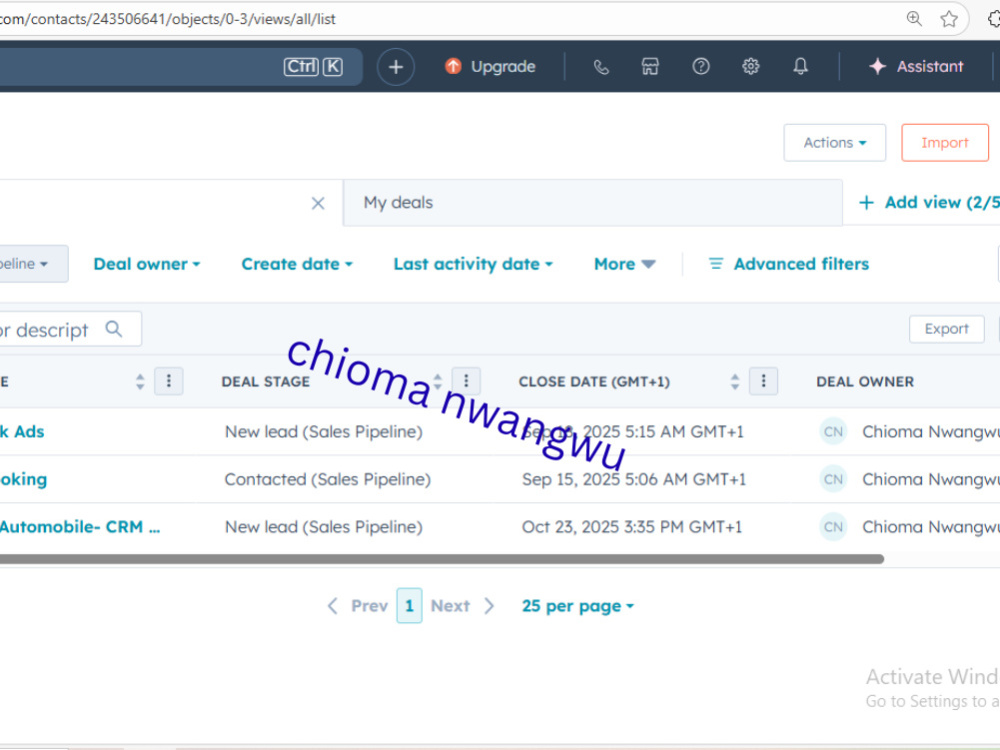The image size is (1000, 750).
Task: Sort the first column using arrows
Action: pos(140,381)
